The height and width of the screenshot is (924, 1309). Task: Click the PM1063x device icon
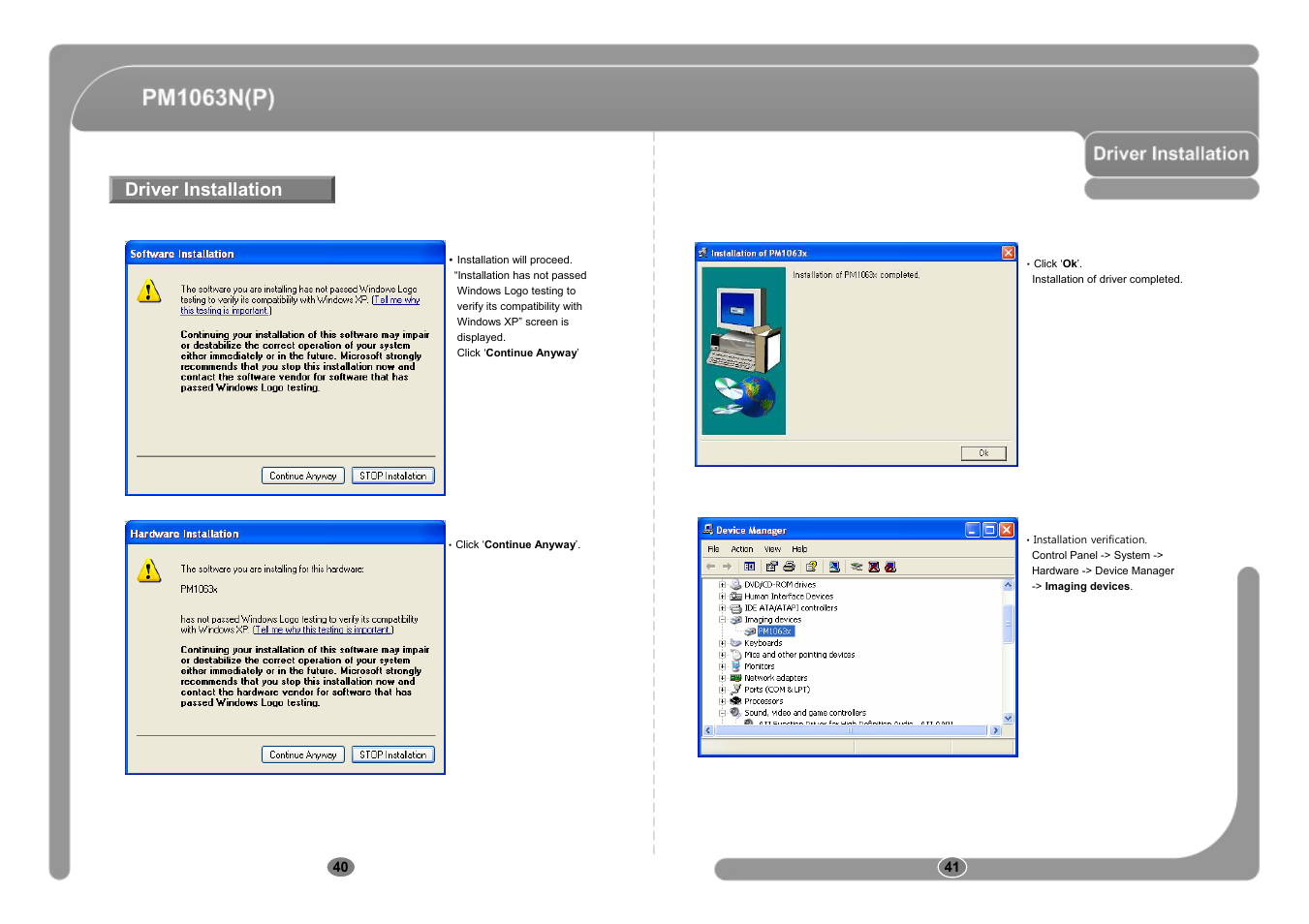click(x=750, y=631)
